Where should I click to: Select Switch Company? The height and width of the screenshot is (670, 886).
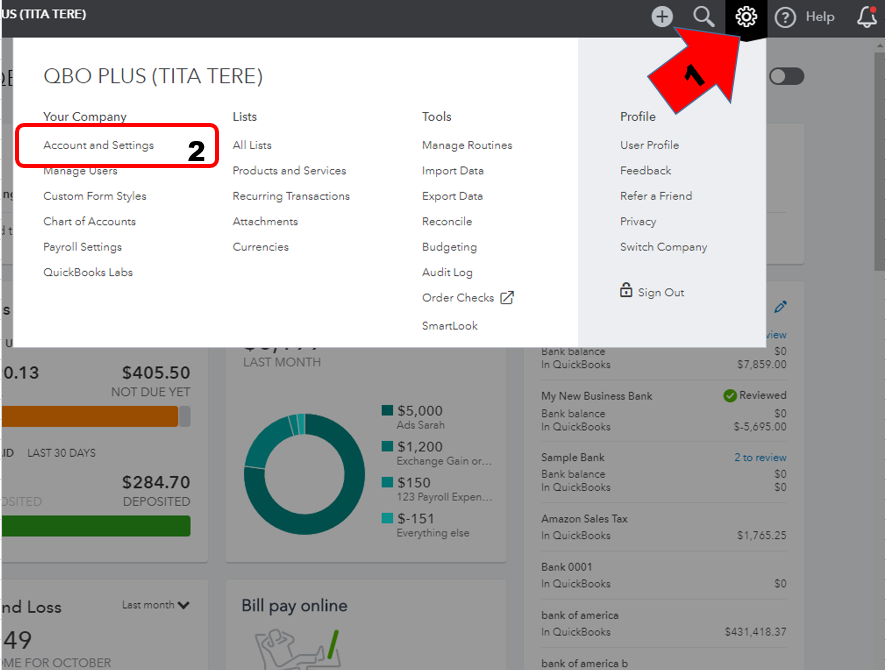663,247
